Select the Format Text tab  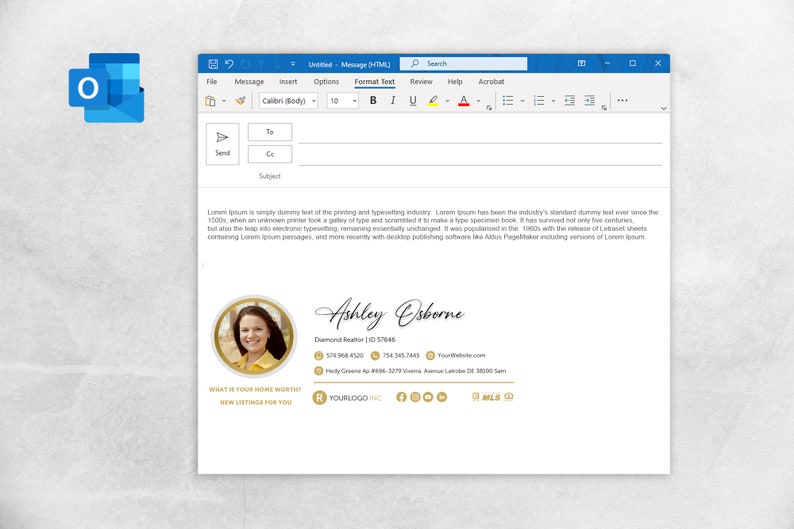pyautogui.click(x=374, y=82)
